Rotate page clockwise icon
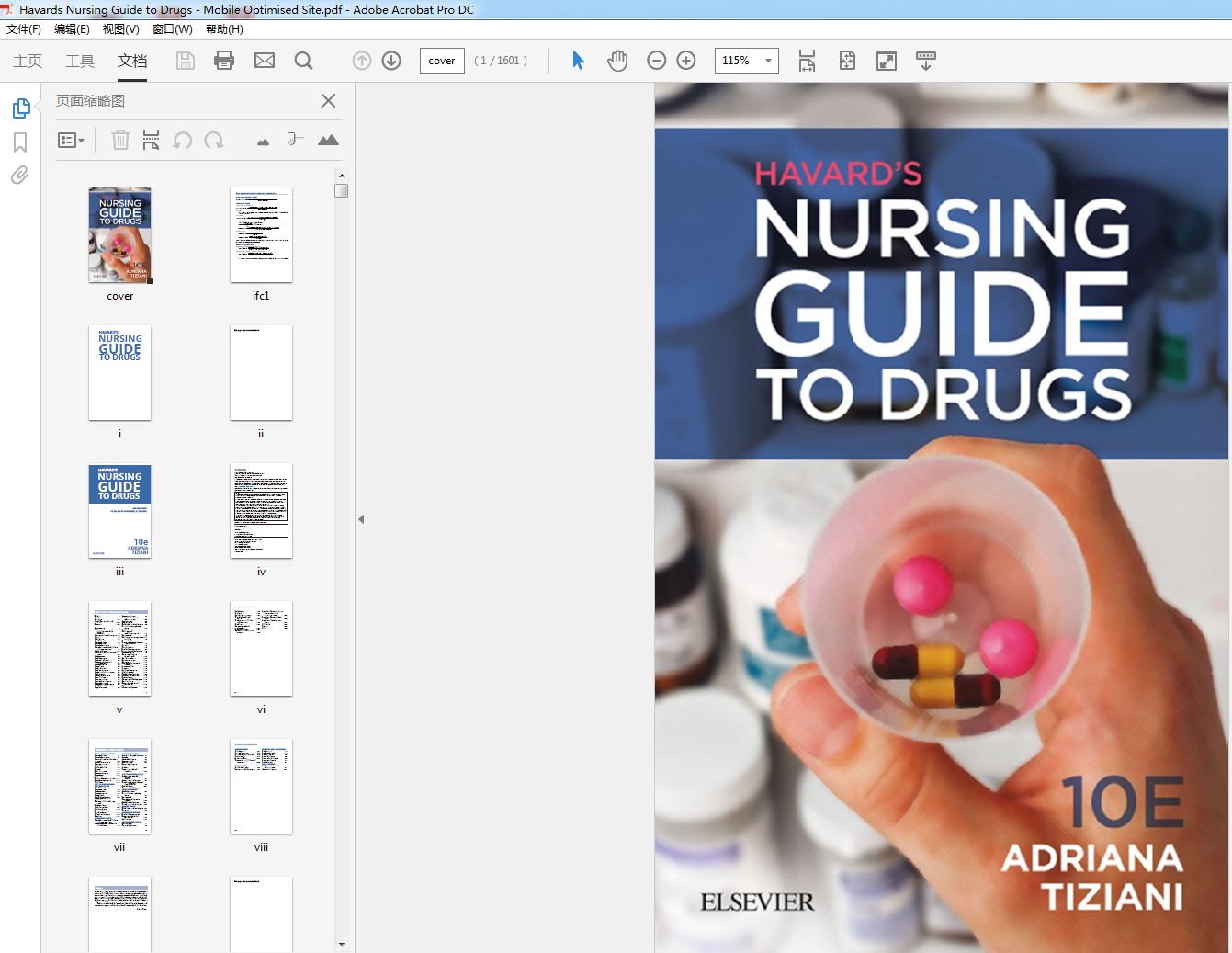Screen dimensions: 1232x953 point(214,140)
